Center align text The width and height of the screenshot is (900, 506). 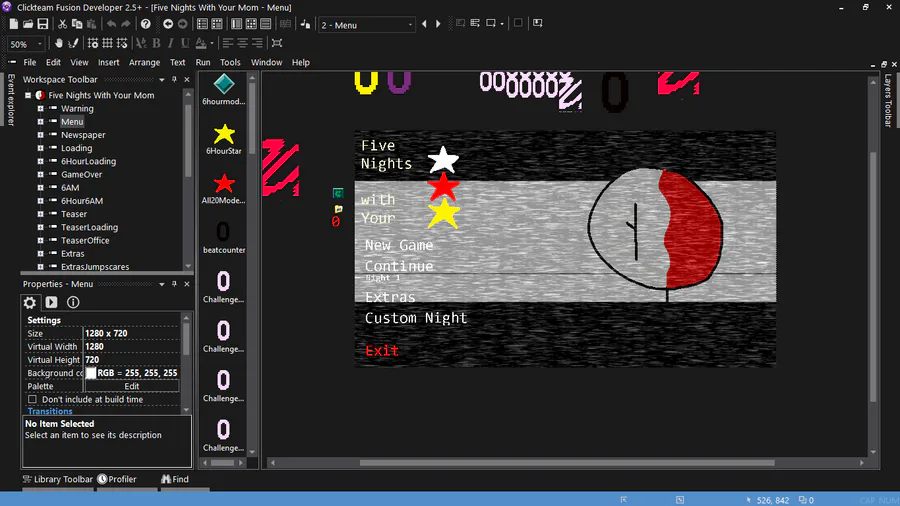243,43
